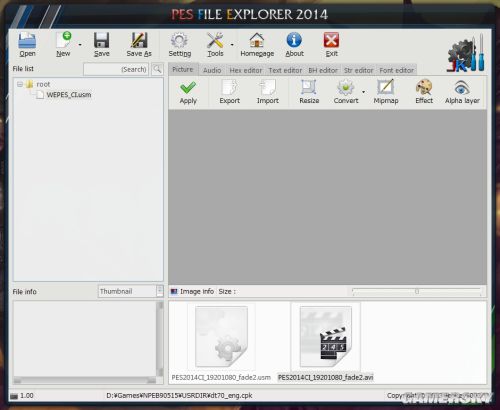Select the Resize image tool
This screenshot has height=410, width=500.
coord(309,88)
